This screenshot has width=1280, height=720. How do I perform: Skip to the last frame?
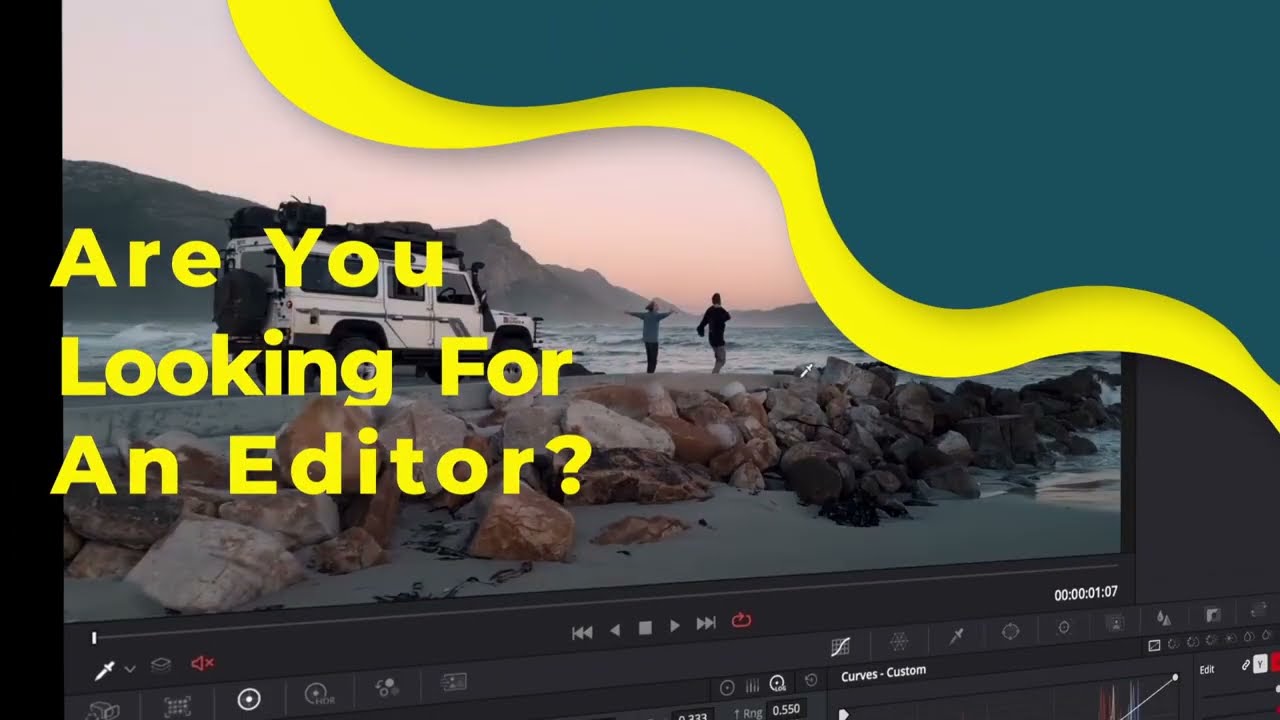(x=706, y=623)
